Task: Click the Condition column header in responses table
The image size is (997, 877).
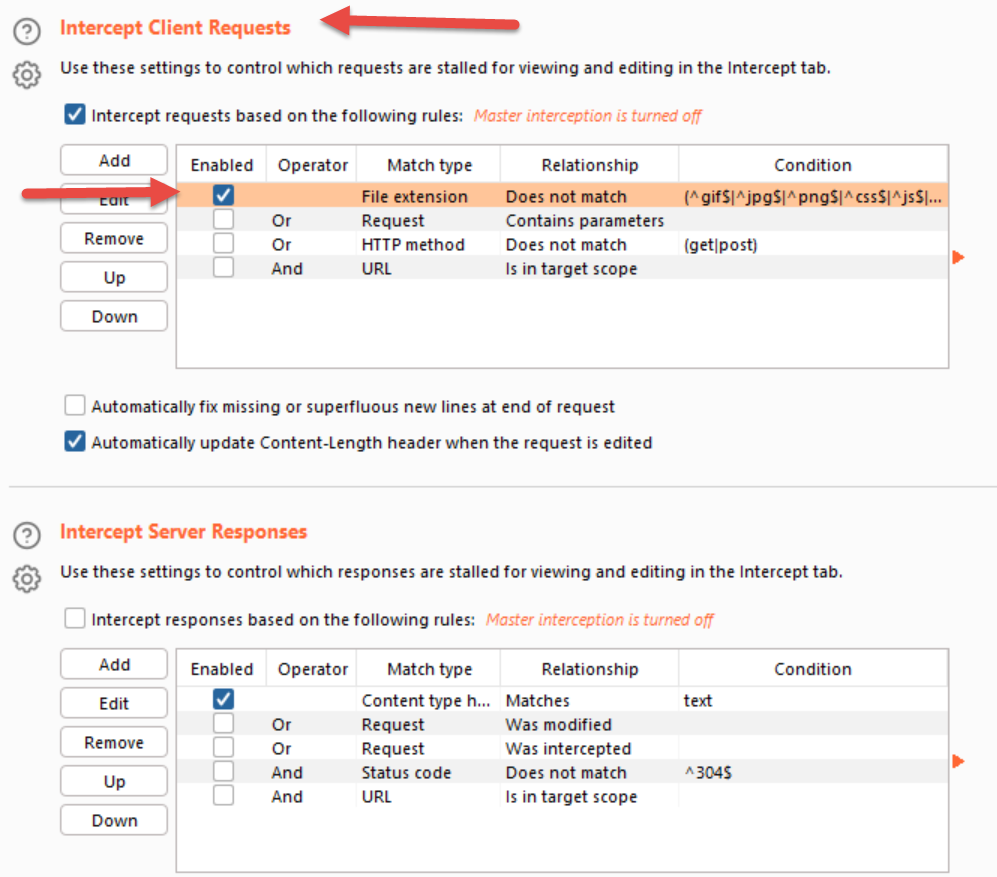Action: [812, 669]
